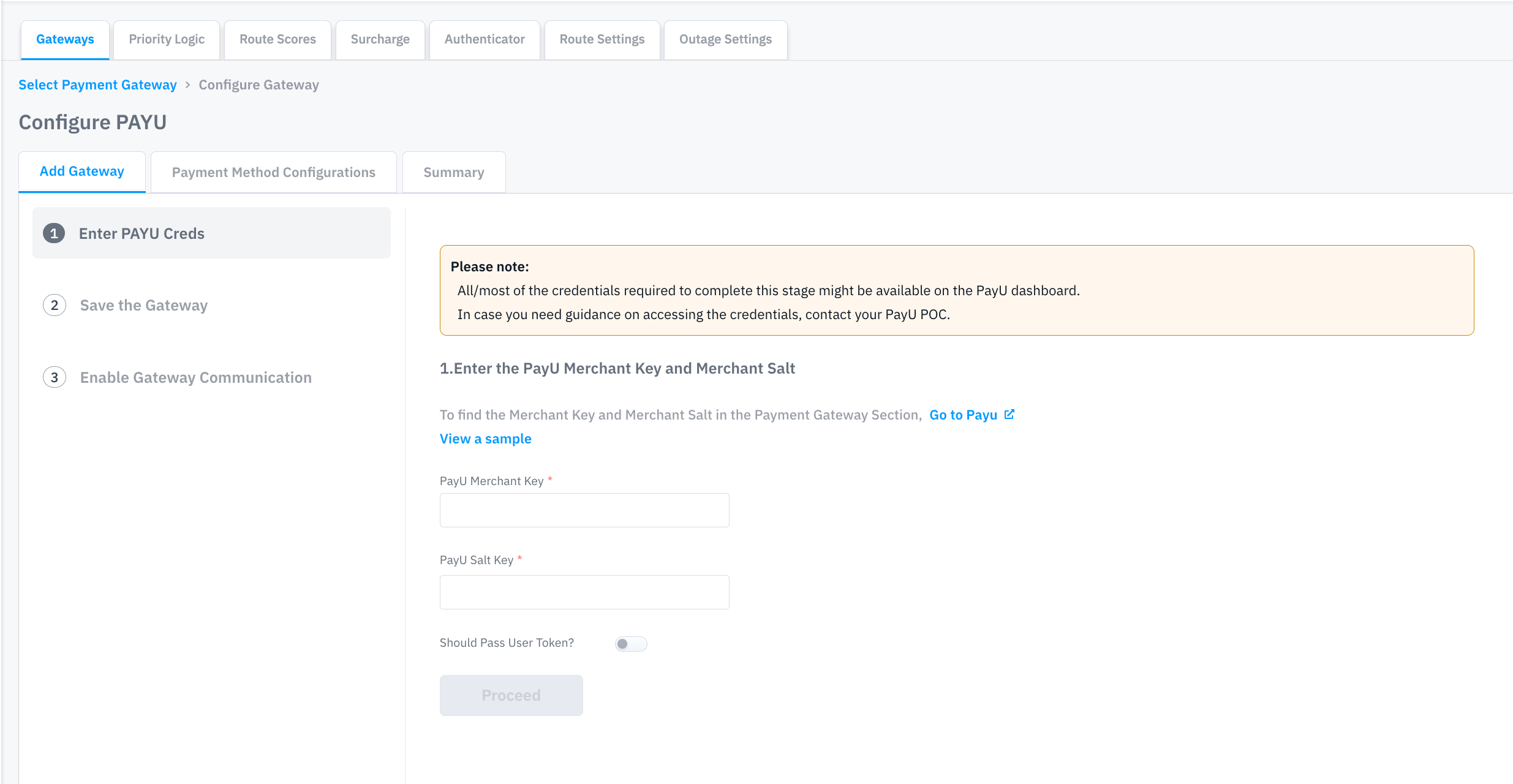Open Outage Settings tab
Viewport: 1513px width, 784px height.
725,39
